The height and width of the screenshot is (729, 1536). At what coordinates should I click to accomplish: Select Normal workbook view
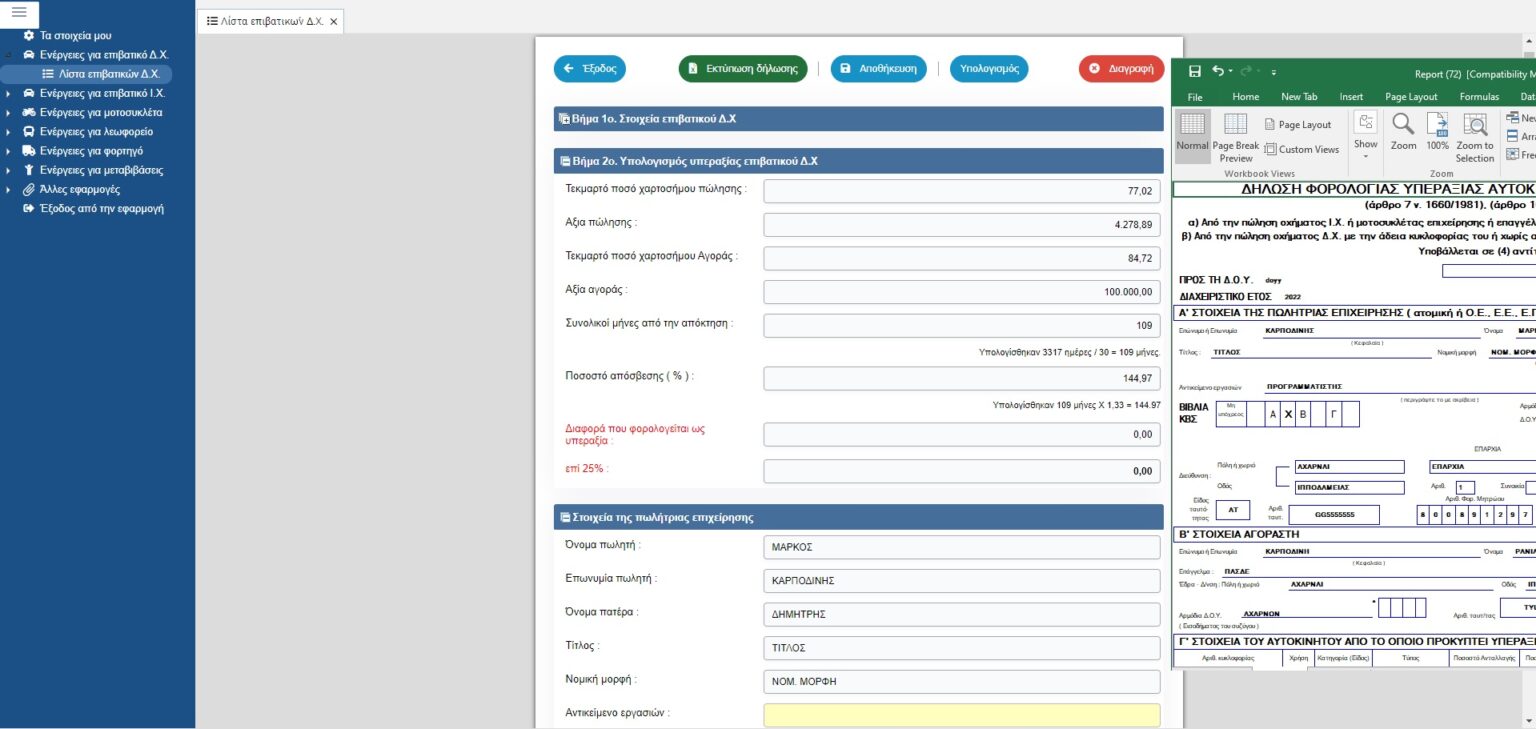[1192, 131]
